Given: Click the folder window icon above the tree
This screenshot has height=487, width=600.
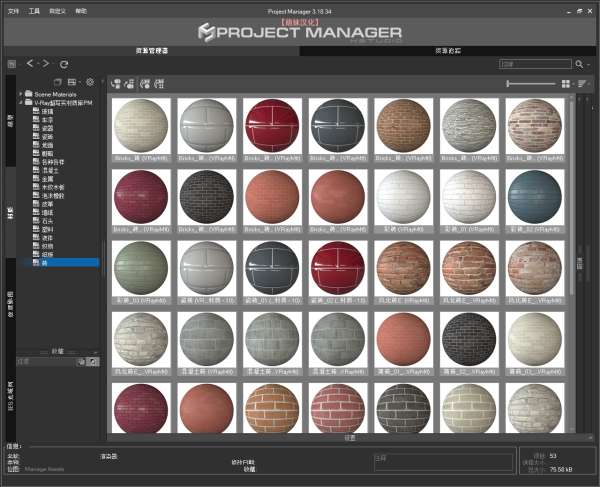Looking at the screenshot, I should [x=57, y=82].
